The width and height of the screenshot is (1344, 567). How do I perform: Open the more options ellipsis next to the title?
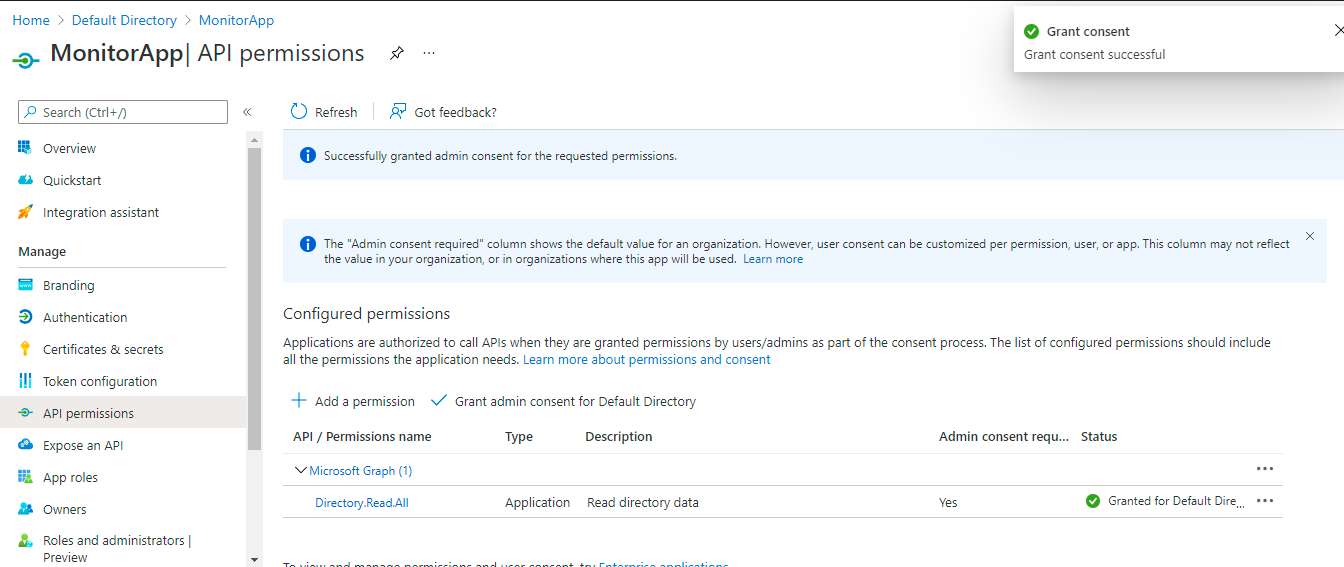(429, 53)
